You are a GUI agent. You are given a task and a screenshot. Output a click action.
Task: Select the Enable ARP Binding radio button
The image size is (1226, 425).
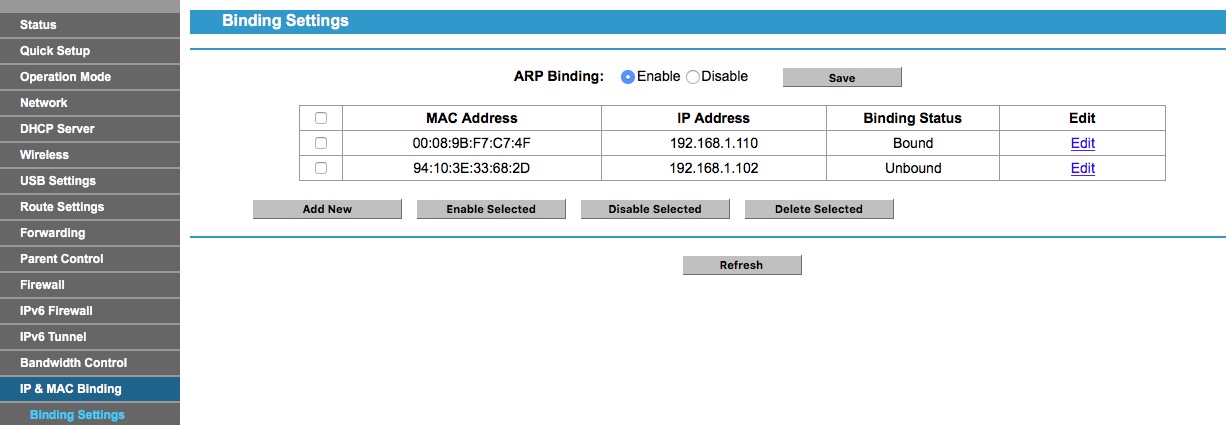[x=628, y=77]
